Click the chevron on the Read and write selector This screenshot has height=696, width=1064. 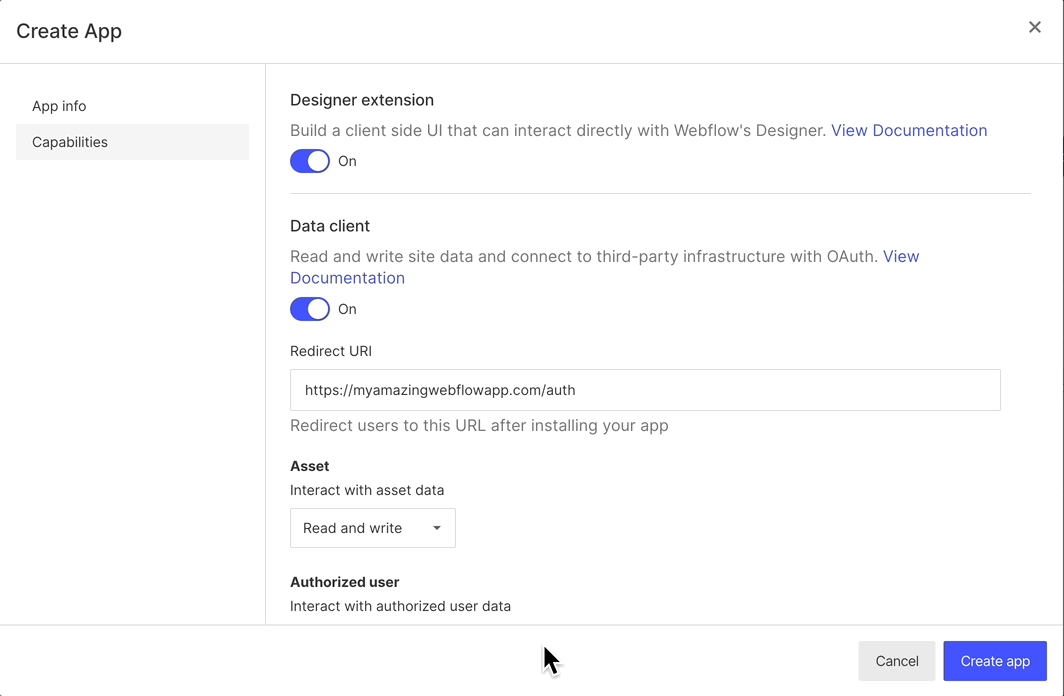(437, 527)
